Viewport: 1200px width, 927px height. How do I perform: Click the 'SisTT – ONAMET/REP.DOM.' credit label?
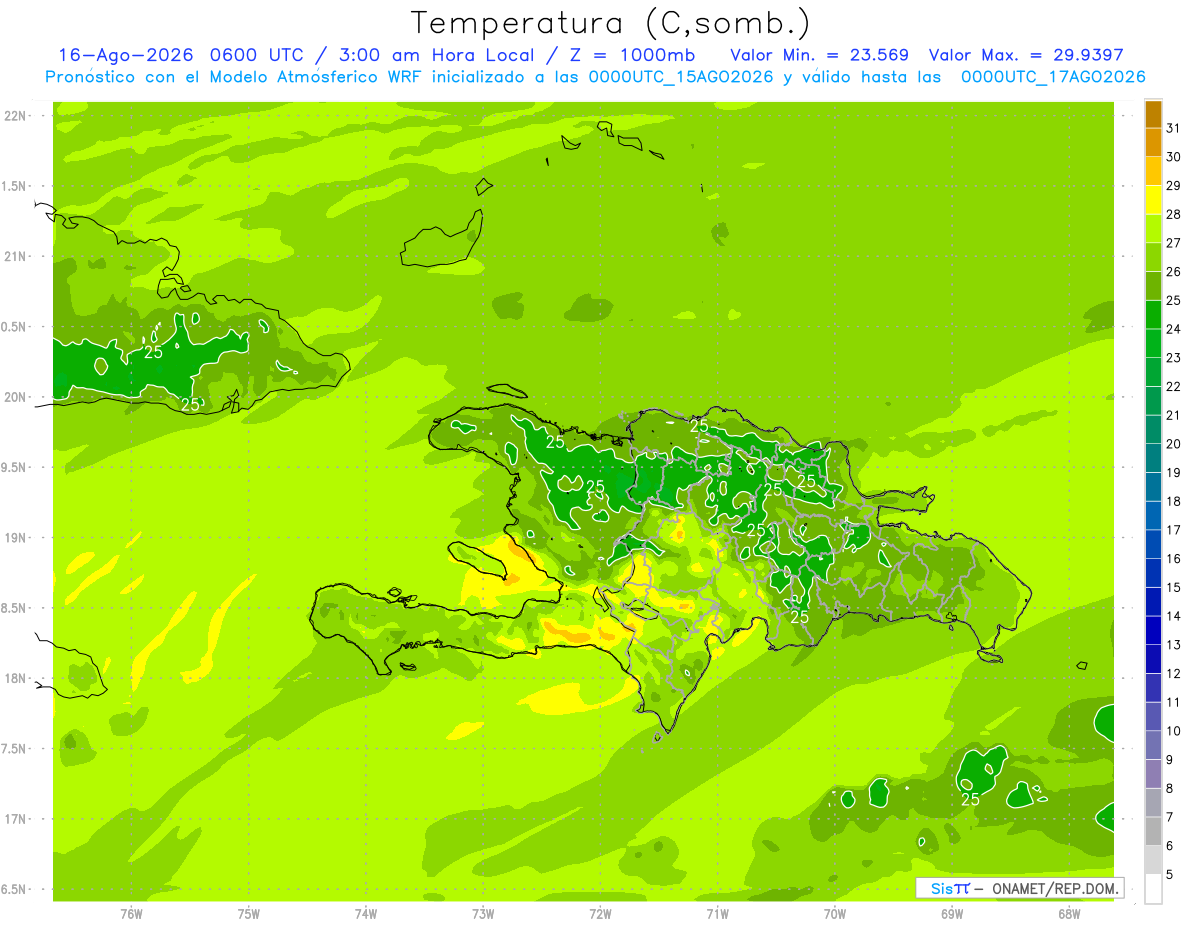click(1019, 888)
